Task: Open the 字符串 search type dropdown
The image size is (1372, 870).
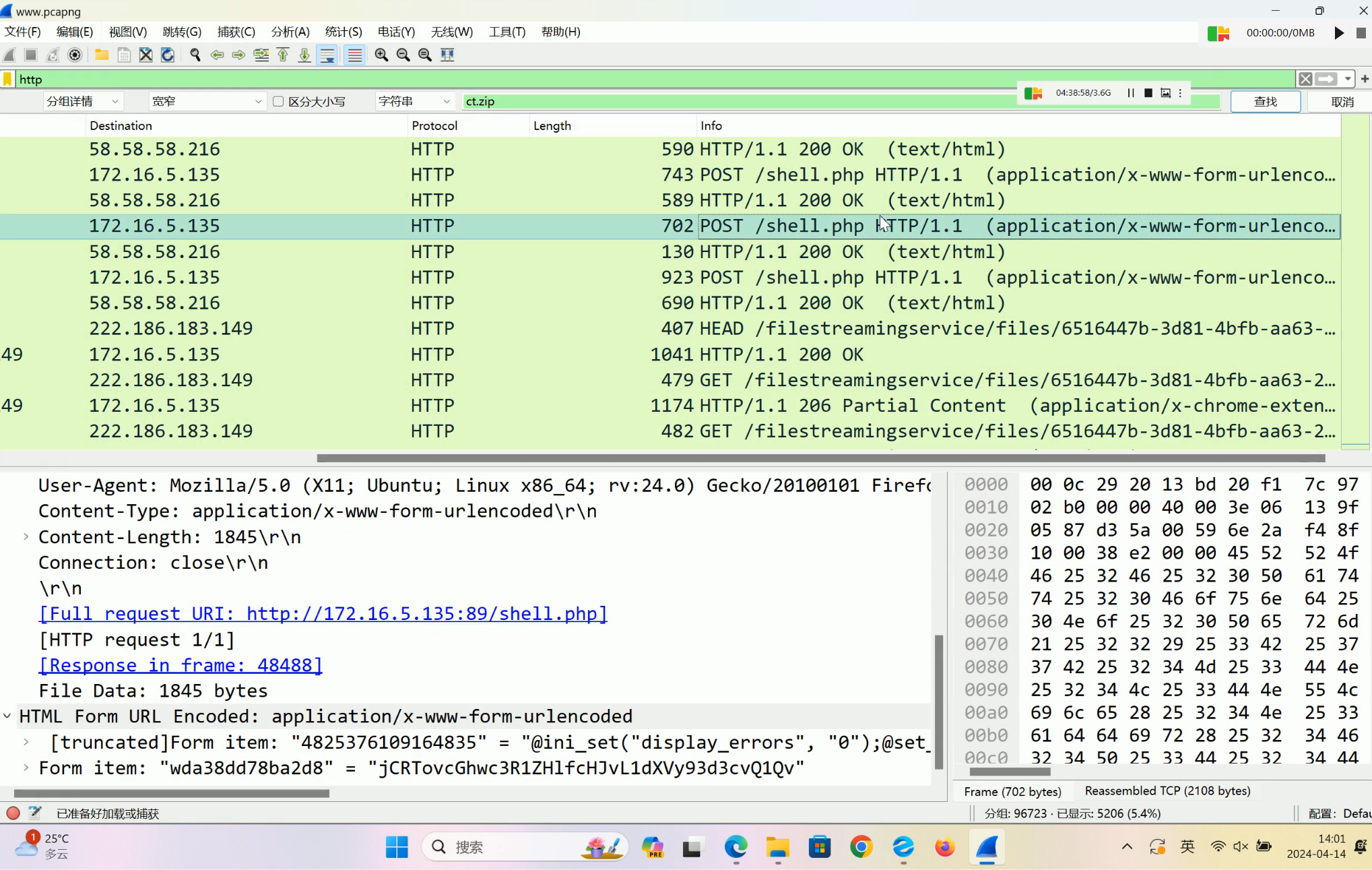Action: tap(414, 102)
